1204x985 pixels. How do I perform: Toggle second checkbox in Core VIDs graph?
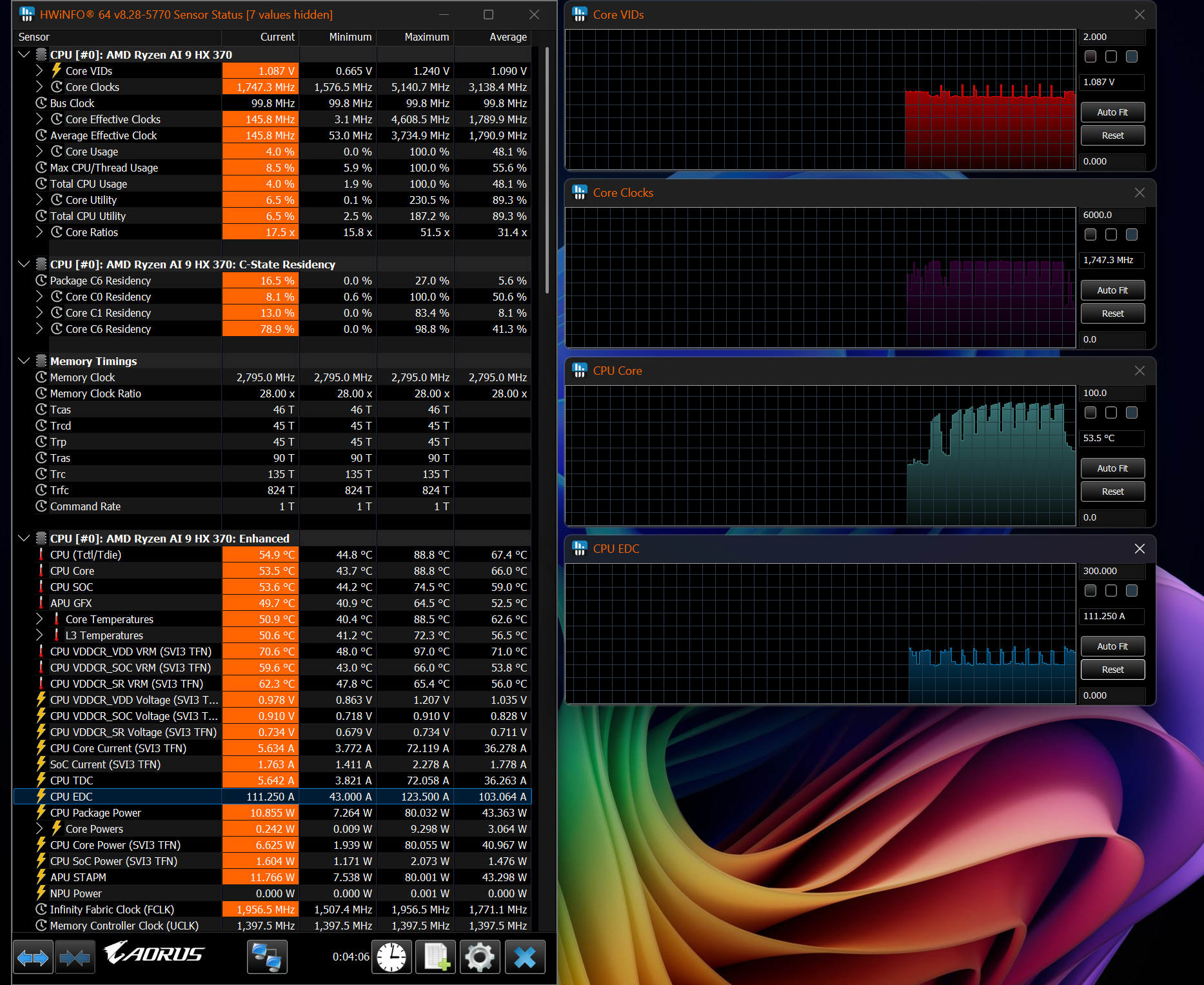pyautogui.click(x=1111, y=57)
